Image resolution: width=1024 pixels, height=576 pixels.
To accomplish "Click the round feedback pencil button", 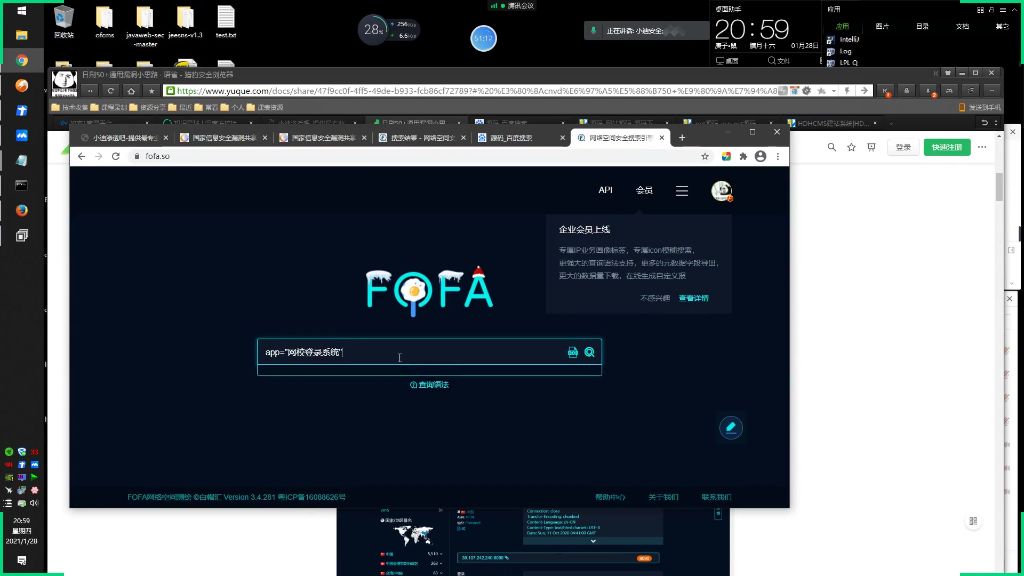I will 731,428.
